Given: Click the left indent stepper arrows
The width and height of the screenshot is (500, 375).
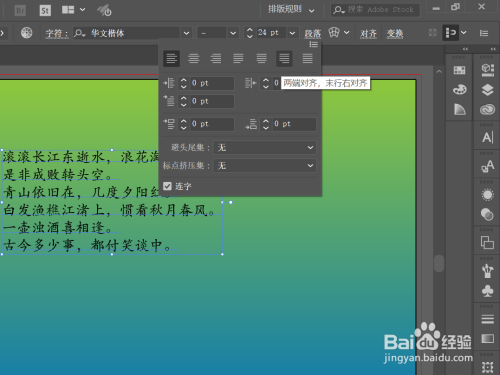Looking at the screenshot, I should click(183, 83).
